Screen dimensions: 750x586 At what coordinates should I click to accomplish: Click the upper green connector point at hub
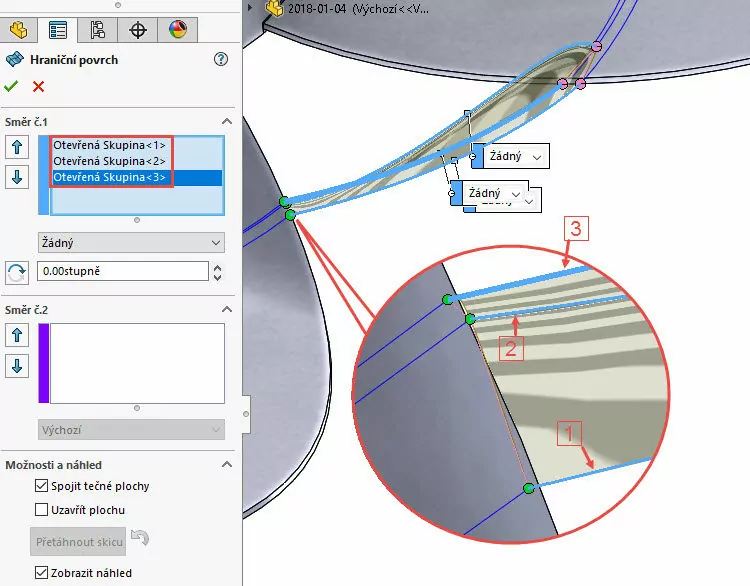pyautogui.click(x=285, y=201)
